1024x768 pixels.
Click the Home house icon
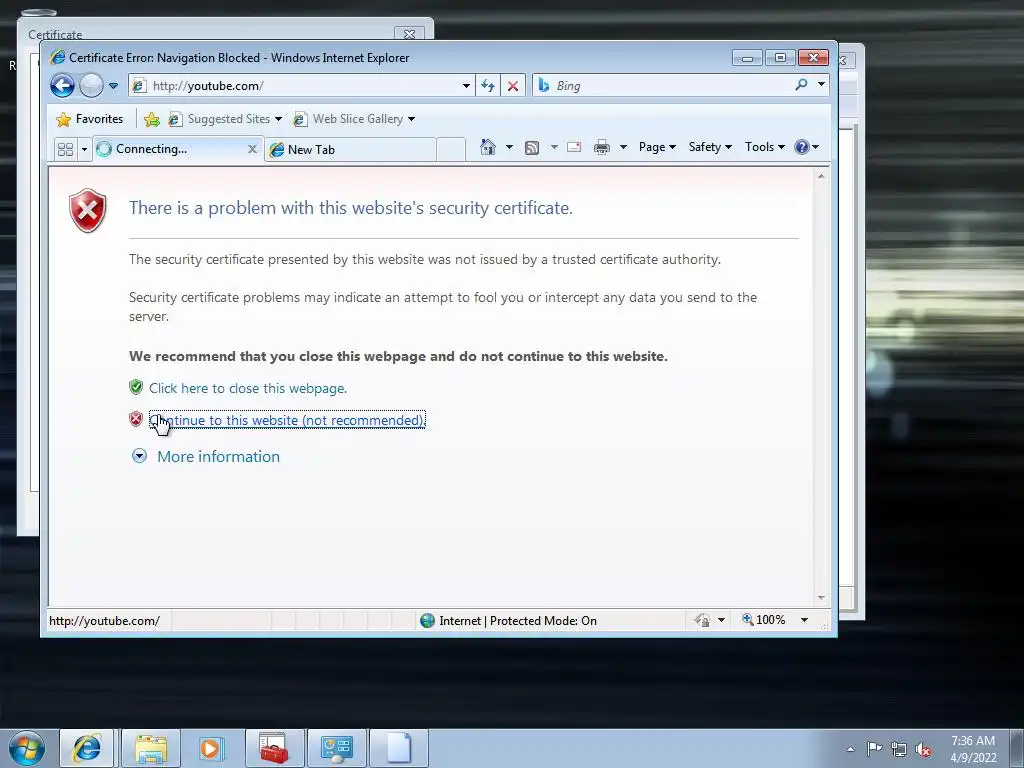(x=488, y=147)
